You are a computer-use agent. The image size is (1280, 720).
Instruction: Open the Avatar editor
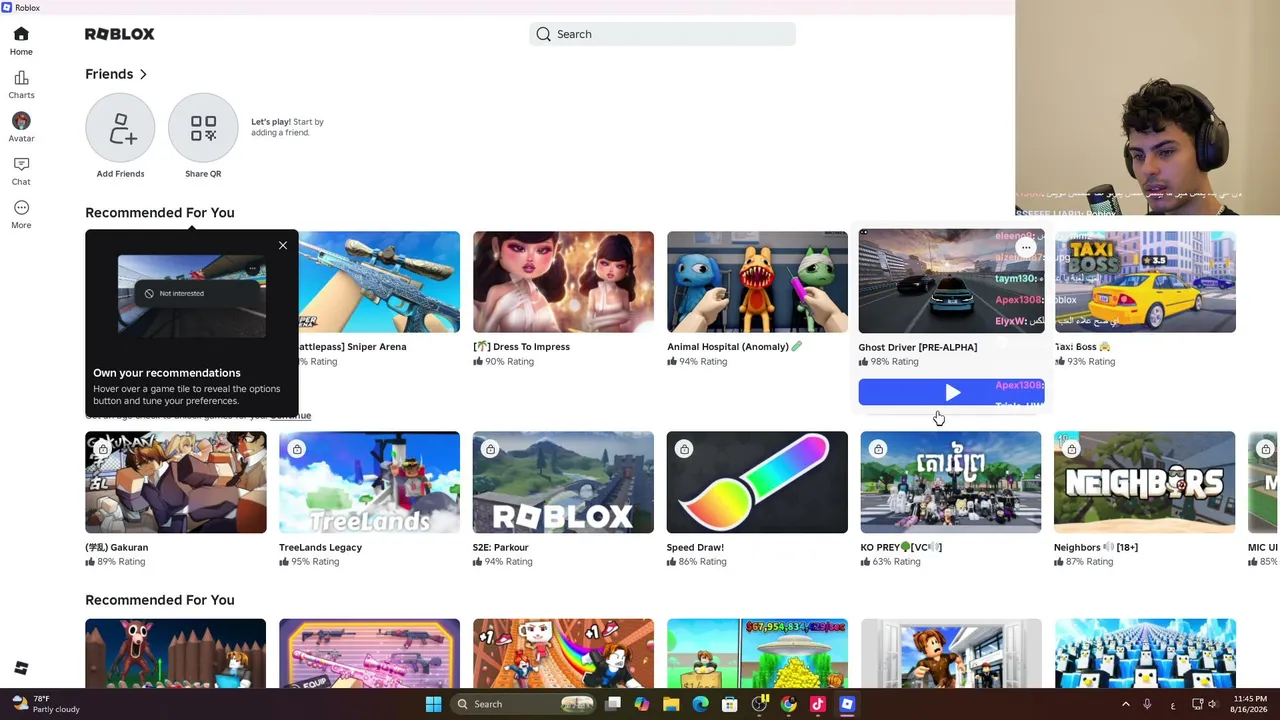point(21,127)
